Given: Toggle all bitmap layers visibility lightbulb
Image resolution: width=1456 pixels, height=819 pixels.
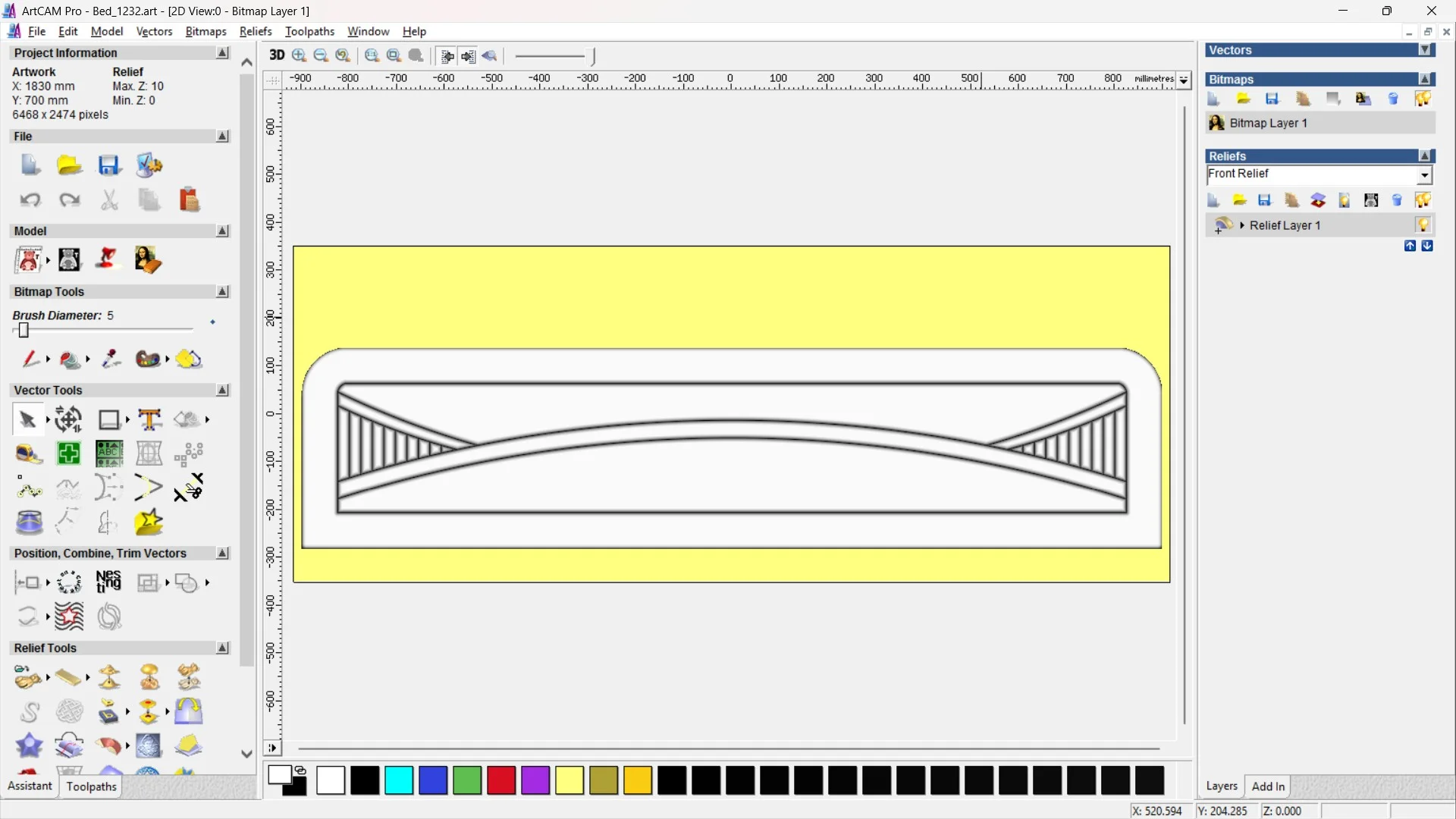Looking at the screenshot, I should (x=1423, y=99).
